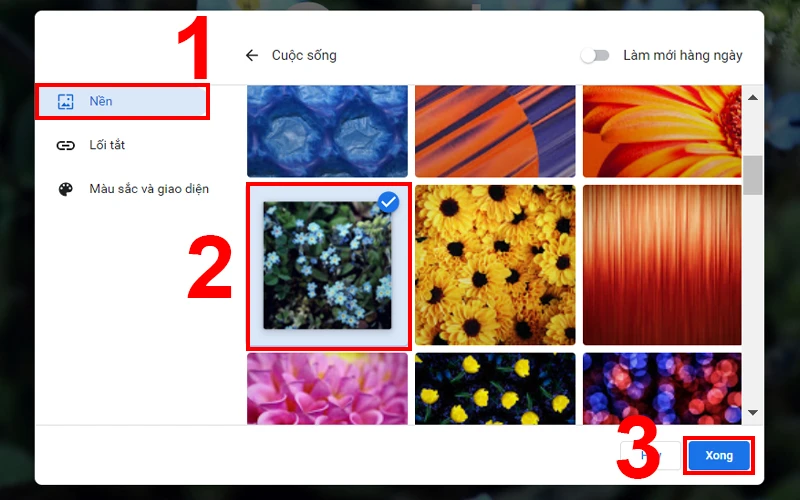Open the Nền tab in sidebar
Image resolution: width=800 pixels, height=500 pixels.
click(x=122, y=102)
